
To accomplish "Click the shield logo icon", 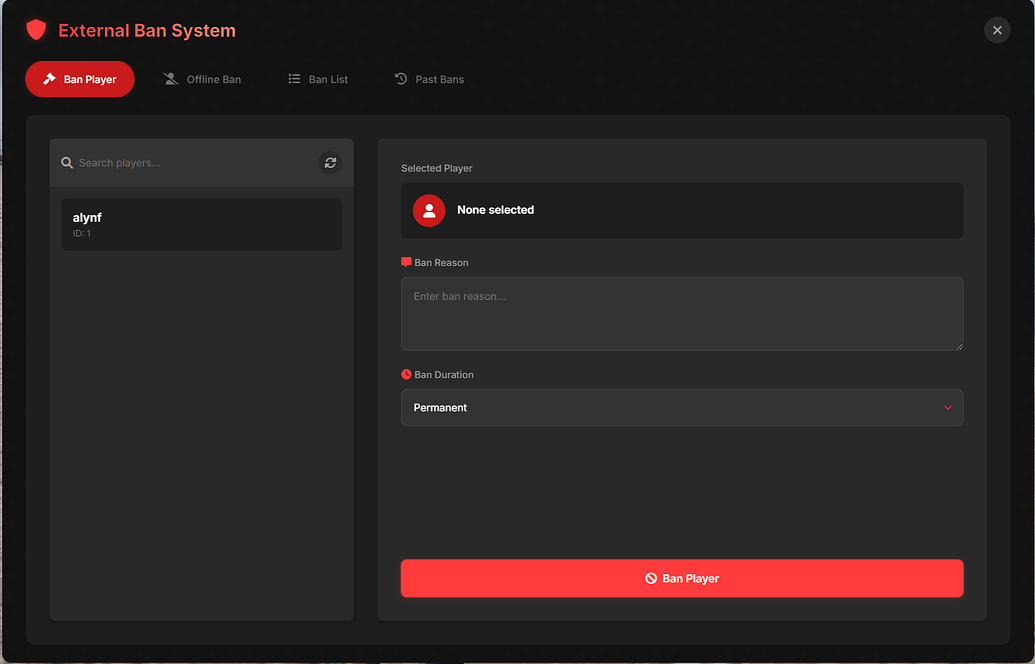I will (36, 30).
